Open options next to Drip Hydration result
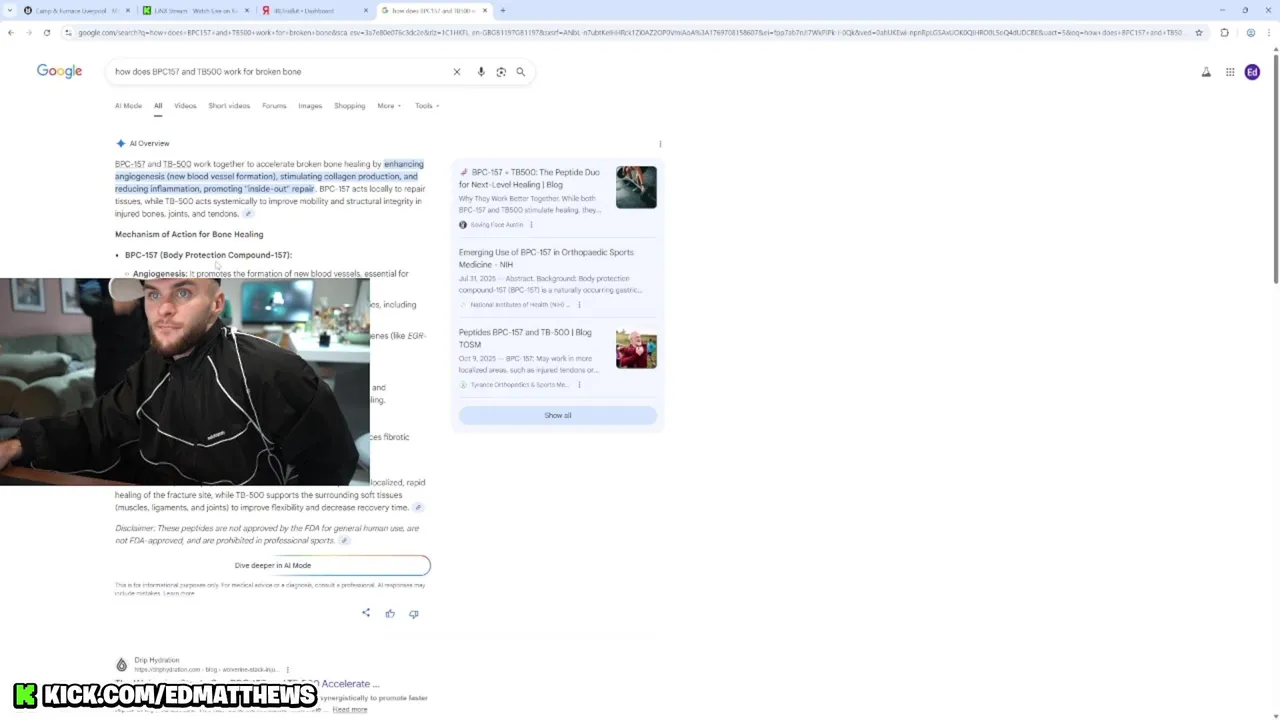 (287, 670)
